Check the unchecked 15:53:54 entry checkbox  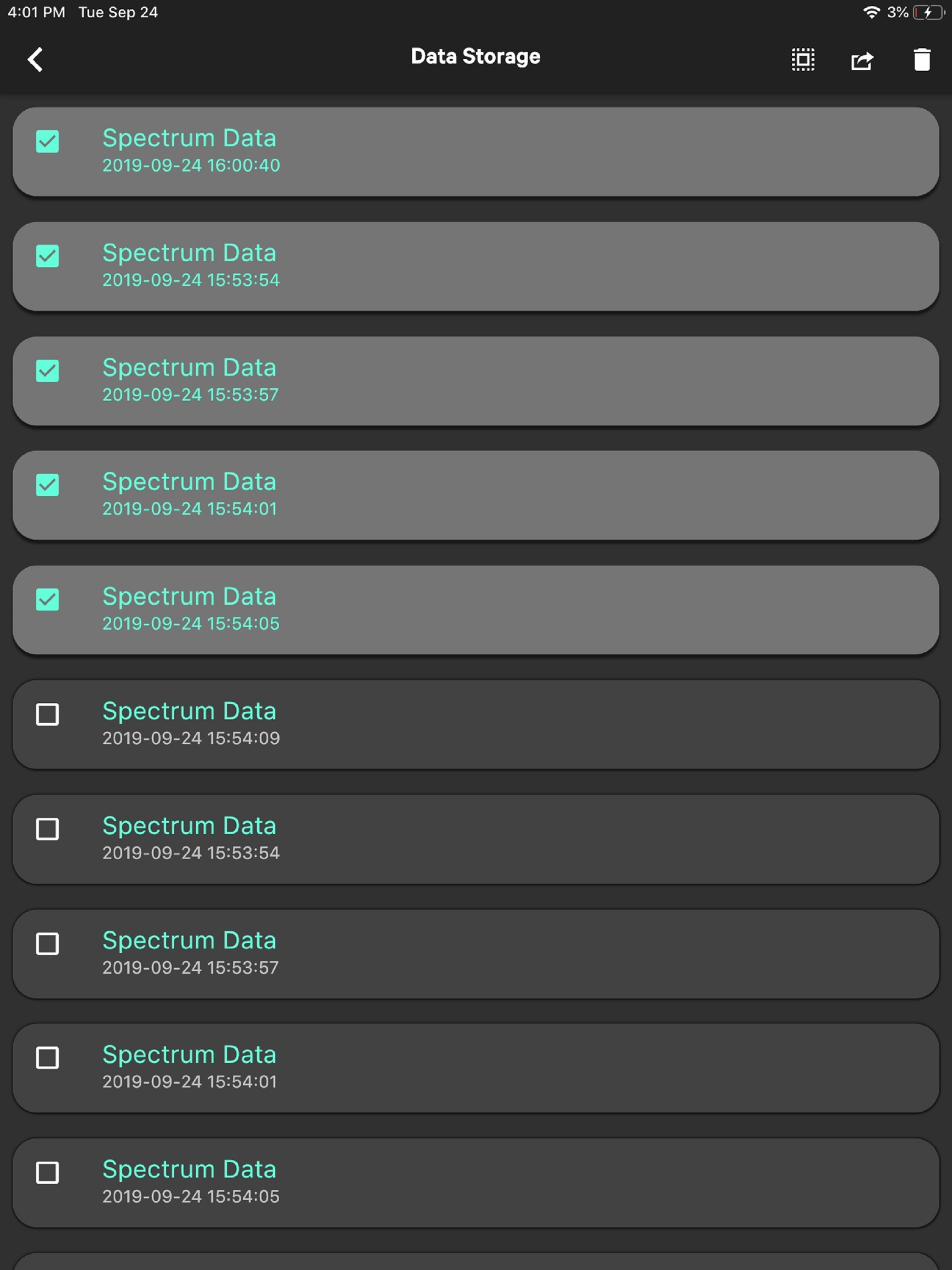pyautogui.click(x=47, y=828)
